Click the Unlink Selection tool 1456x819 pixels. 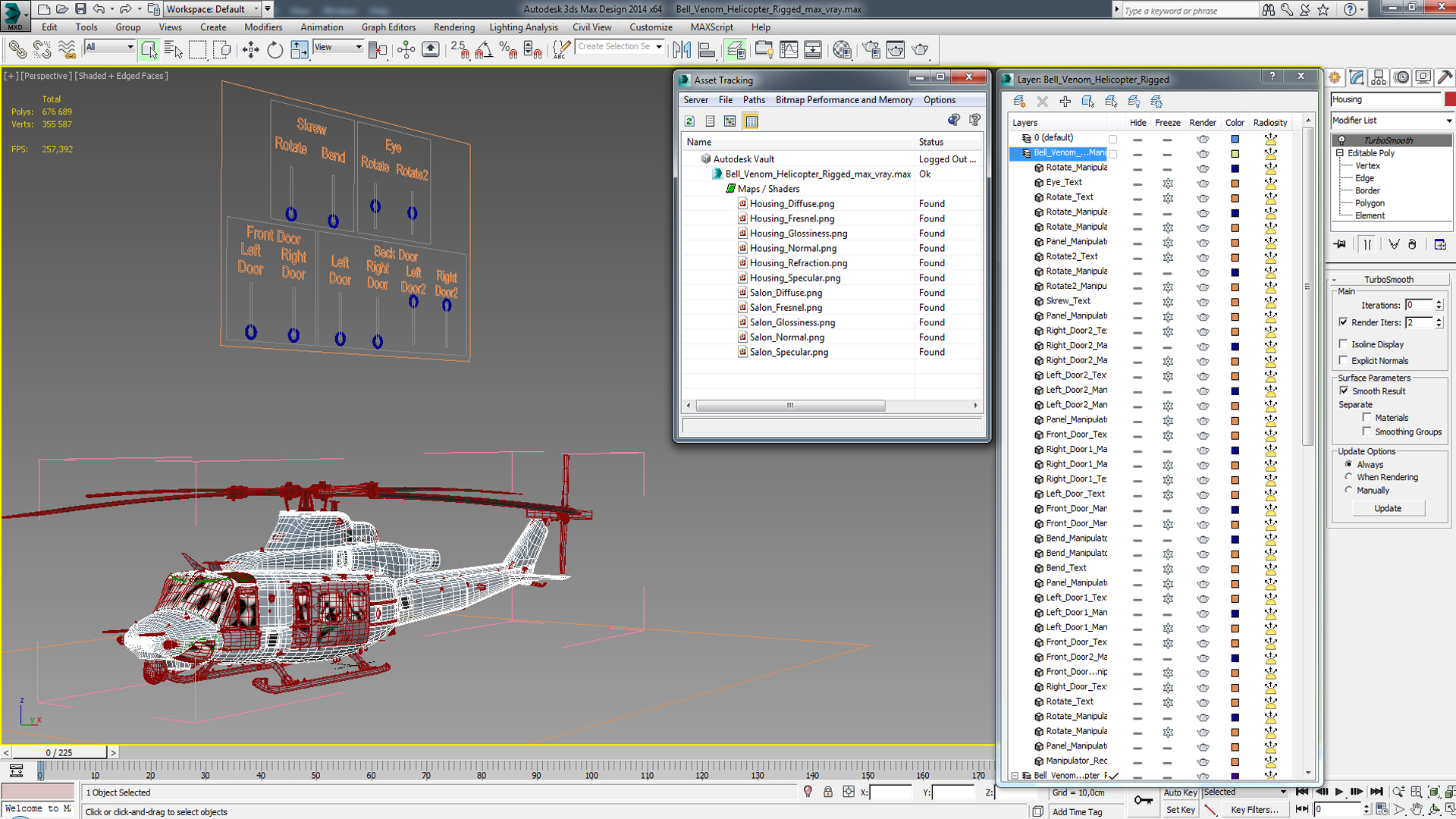pos(42,50)
